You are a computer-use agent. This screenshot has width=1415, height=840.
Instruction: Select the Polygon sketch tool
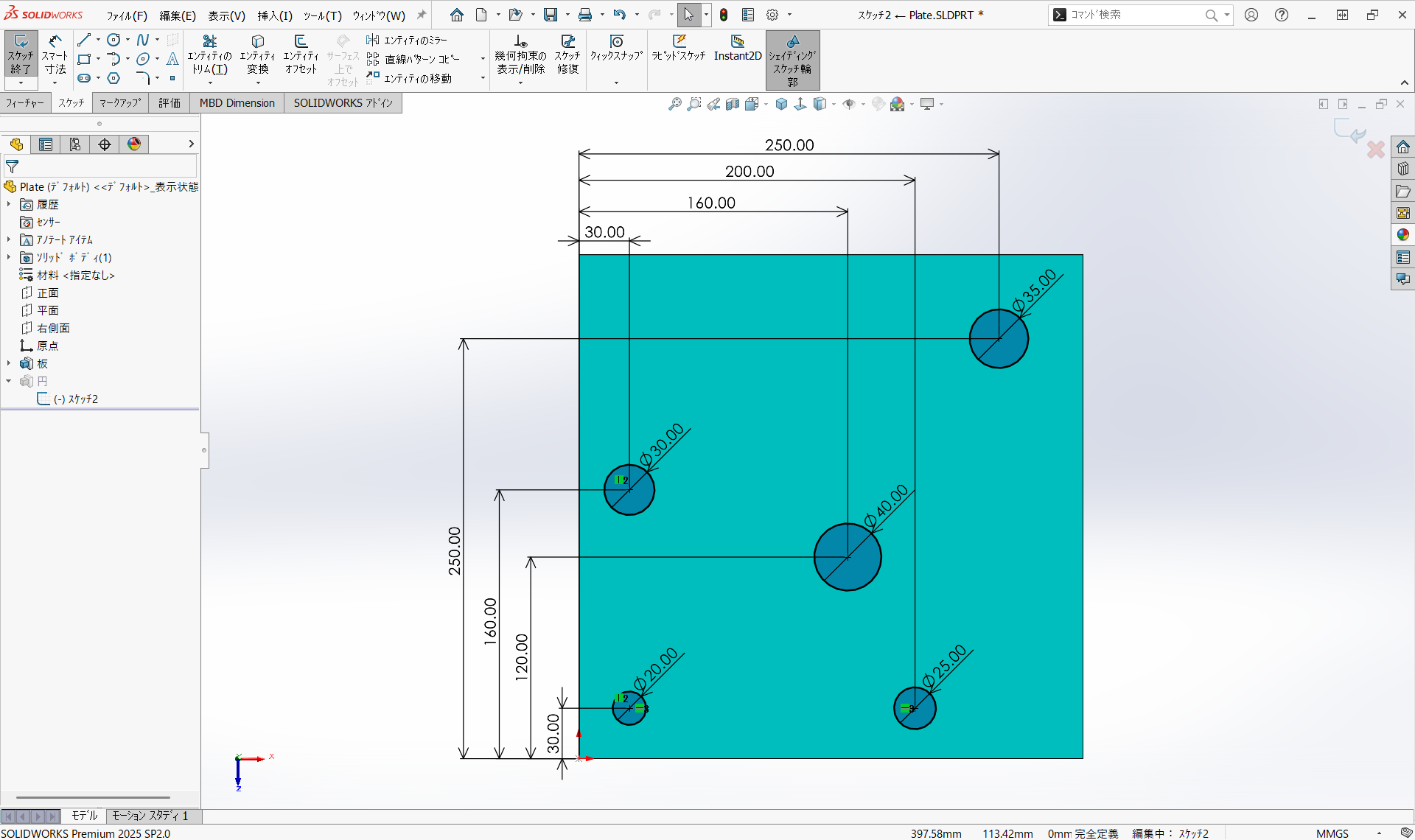113,78
